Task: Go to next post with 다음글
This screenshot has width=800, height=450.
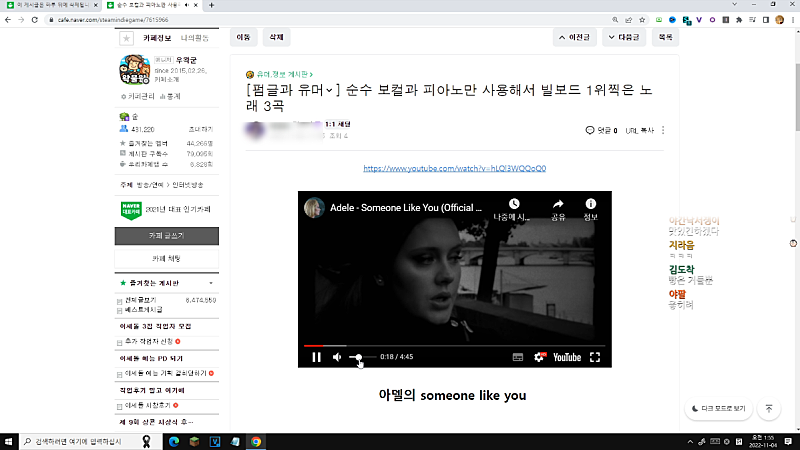Action: tap(624, 37)
